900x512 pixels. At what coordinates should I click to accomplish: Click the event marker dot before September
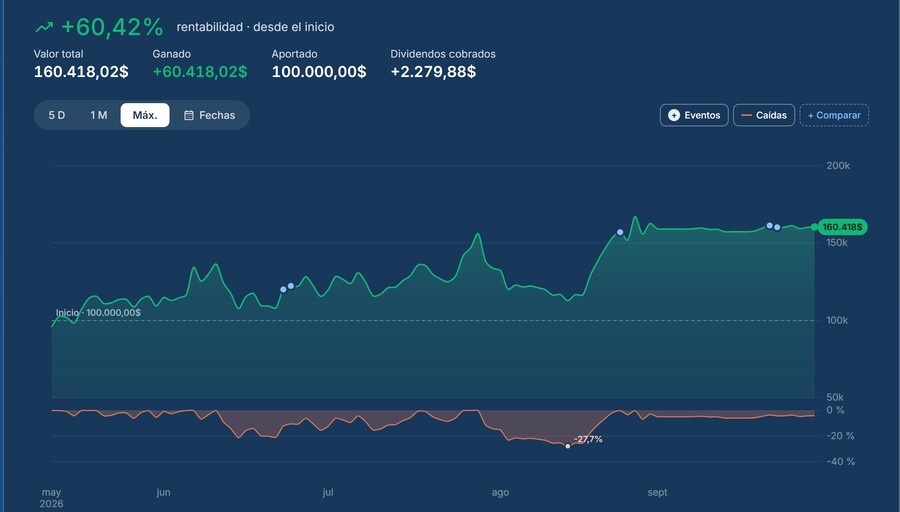pyautogui.click(x=620, y=232)
